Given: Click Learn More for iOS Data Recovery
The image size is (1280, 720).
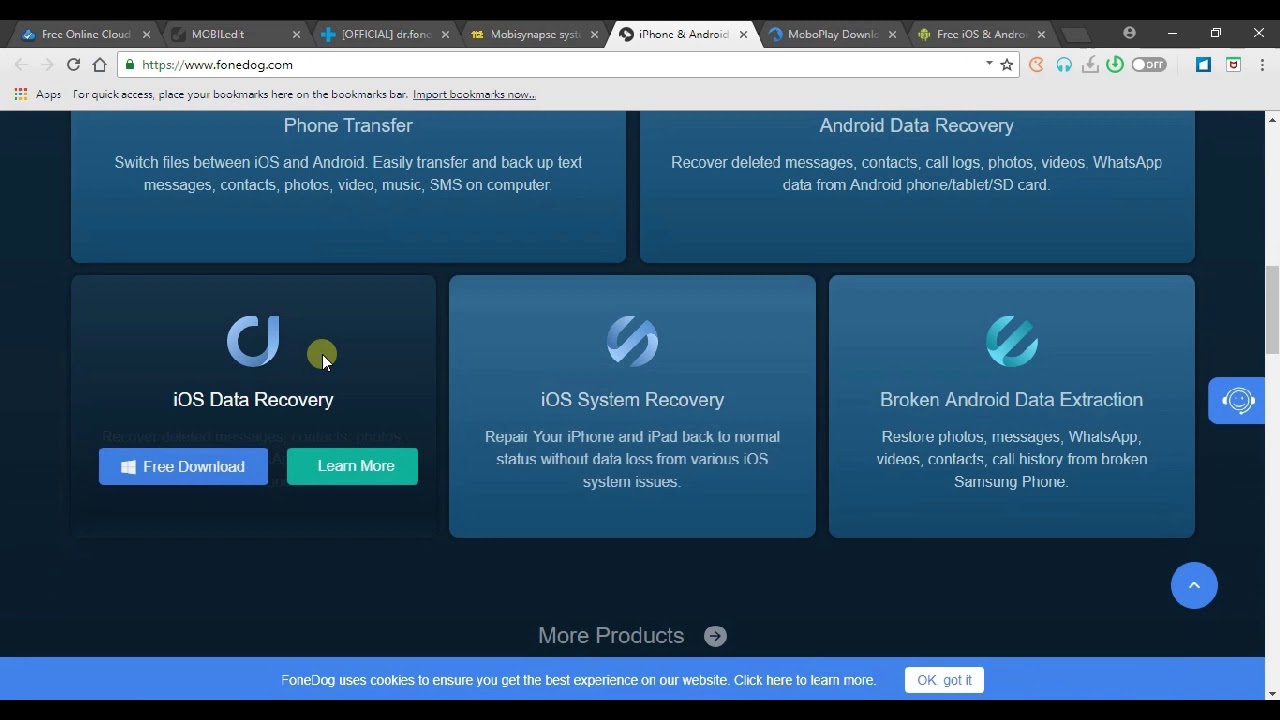Looking at the screenshot, I should coord(352,466).
